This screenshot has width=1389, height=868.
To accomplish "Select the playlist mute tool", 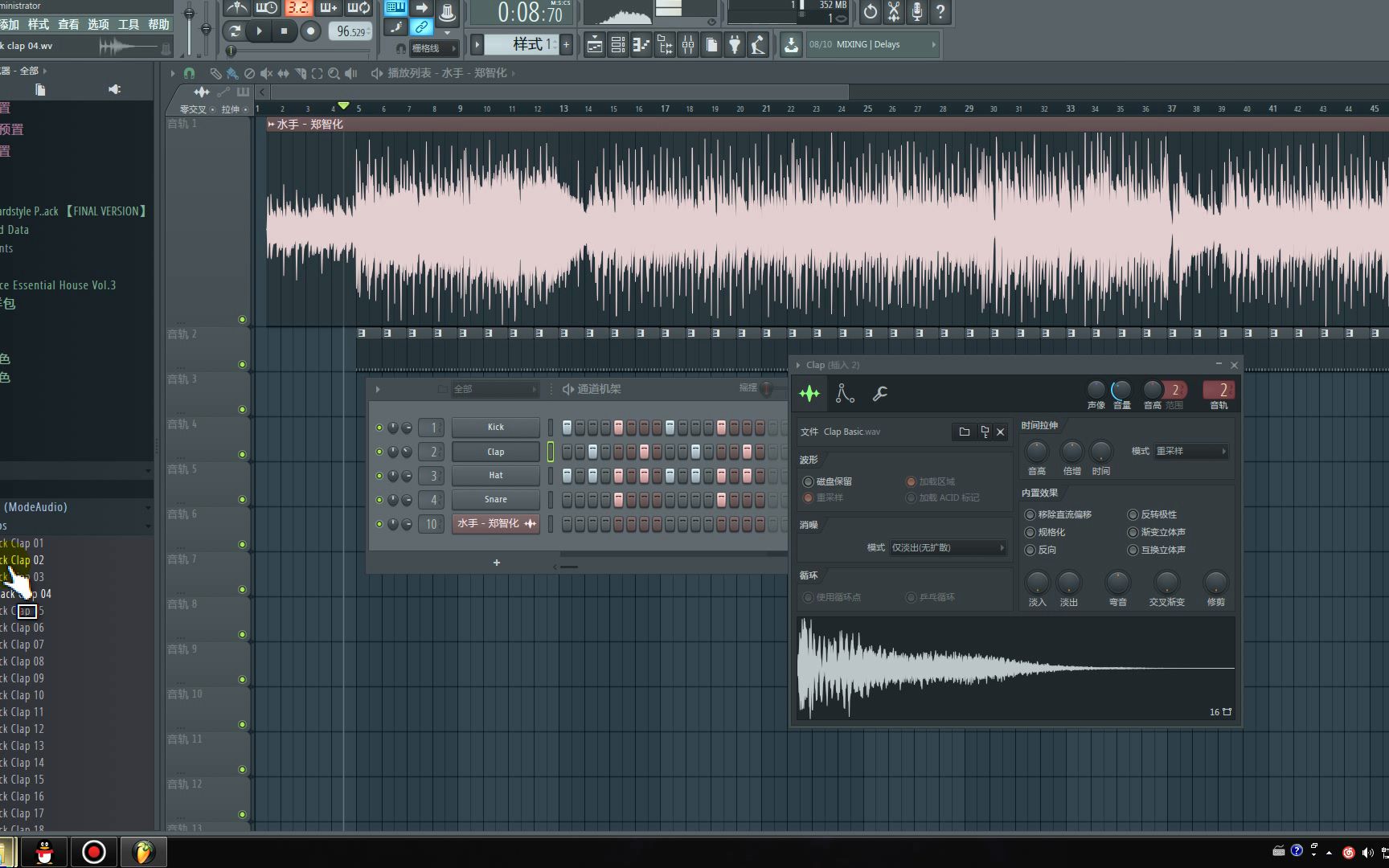I will [x=266, y=73].
